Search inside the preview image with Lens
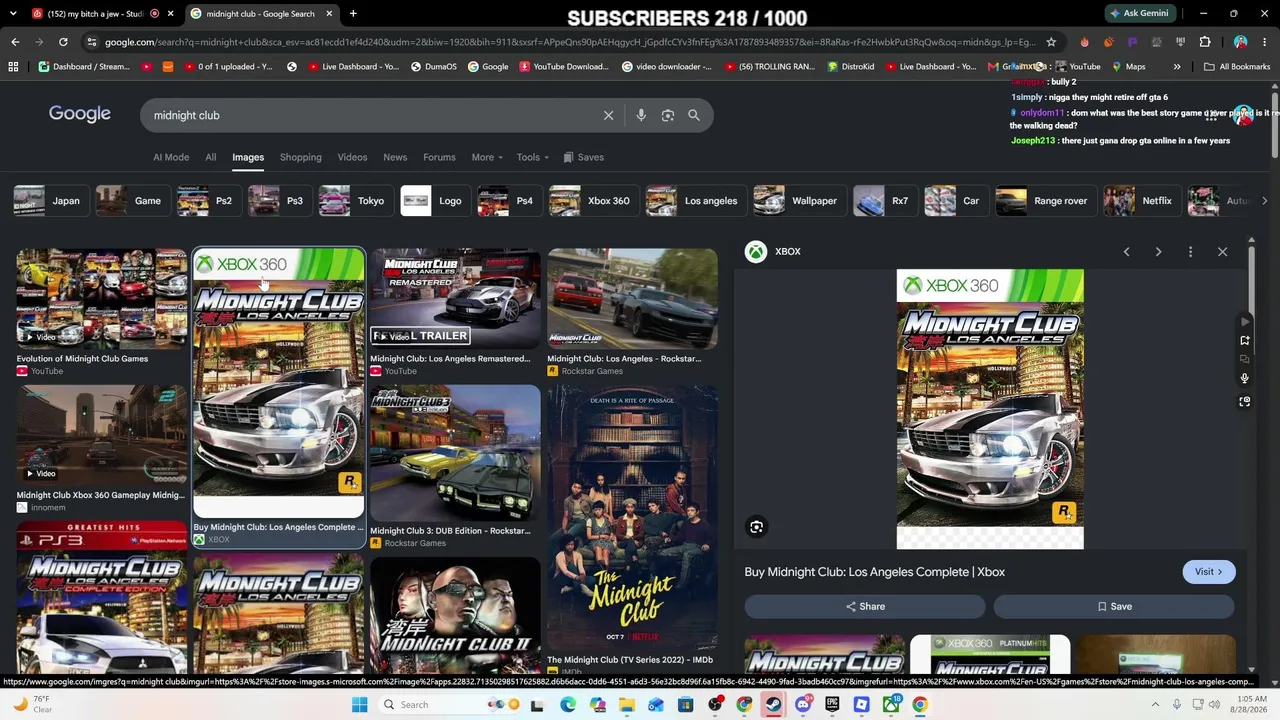Image resolution: width=1280 pixels, height=720 pixels. point(757,527)
